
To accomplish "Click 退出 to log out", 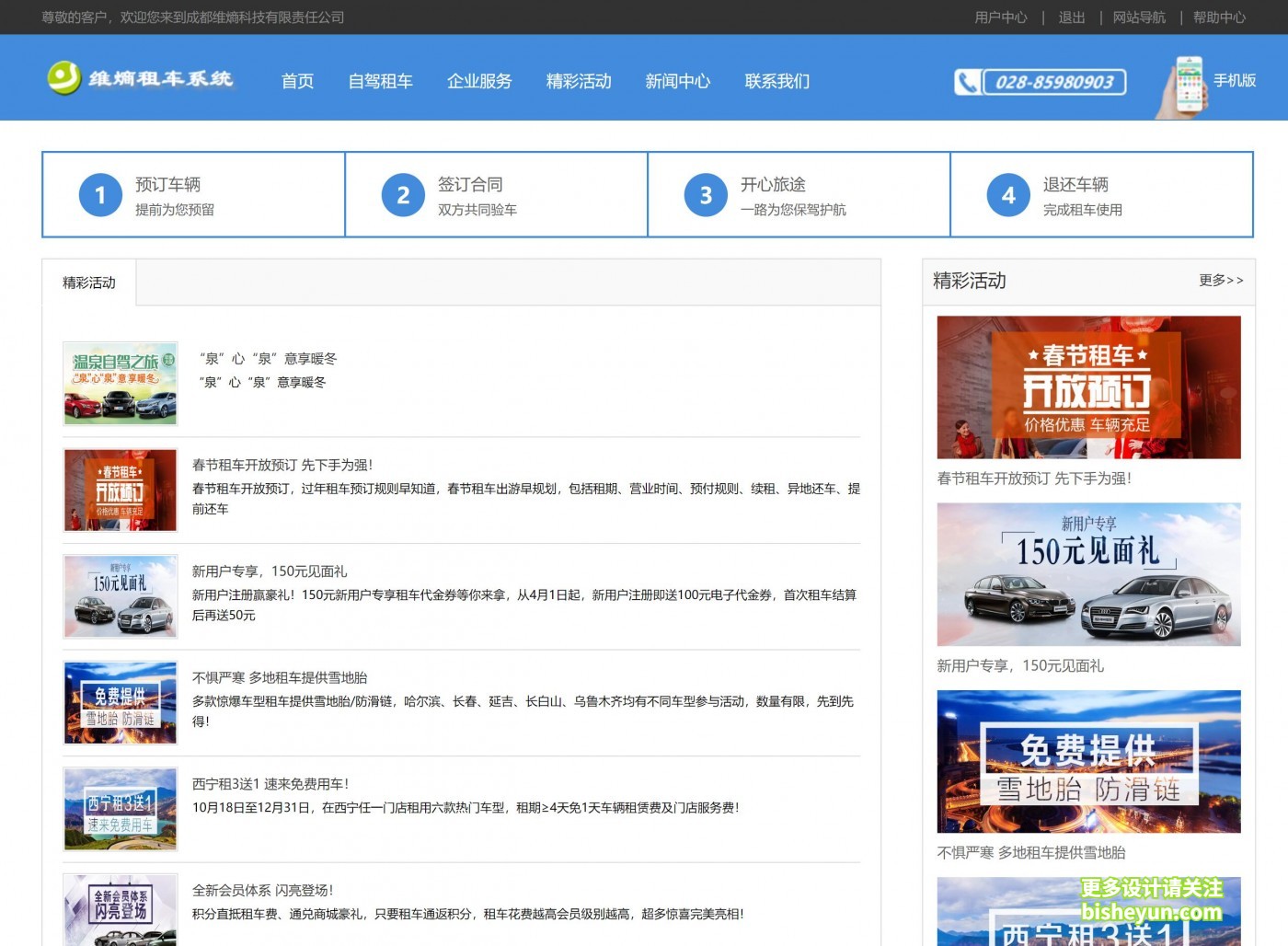I will [x=1072, y=17].
